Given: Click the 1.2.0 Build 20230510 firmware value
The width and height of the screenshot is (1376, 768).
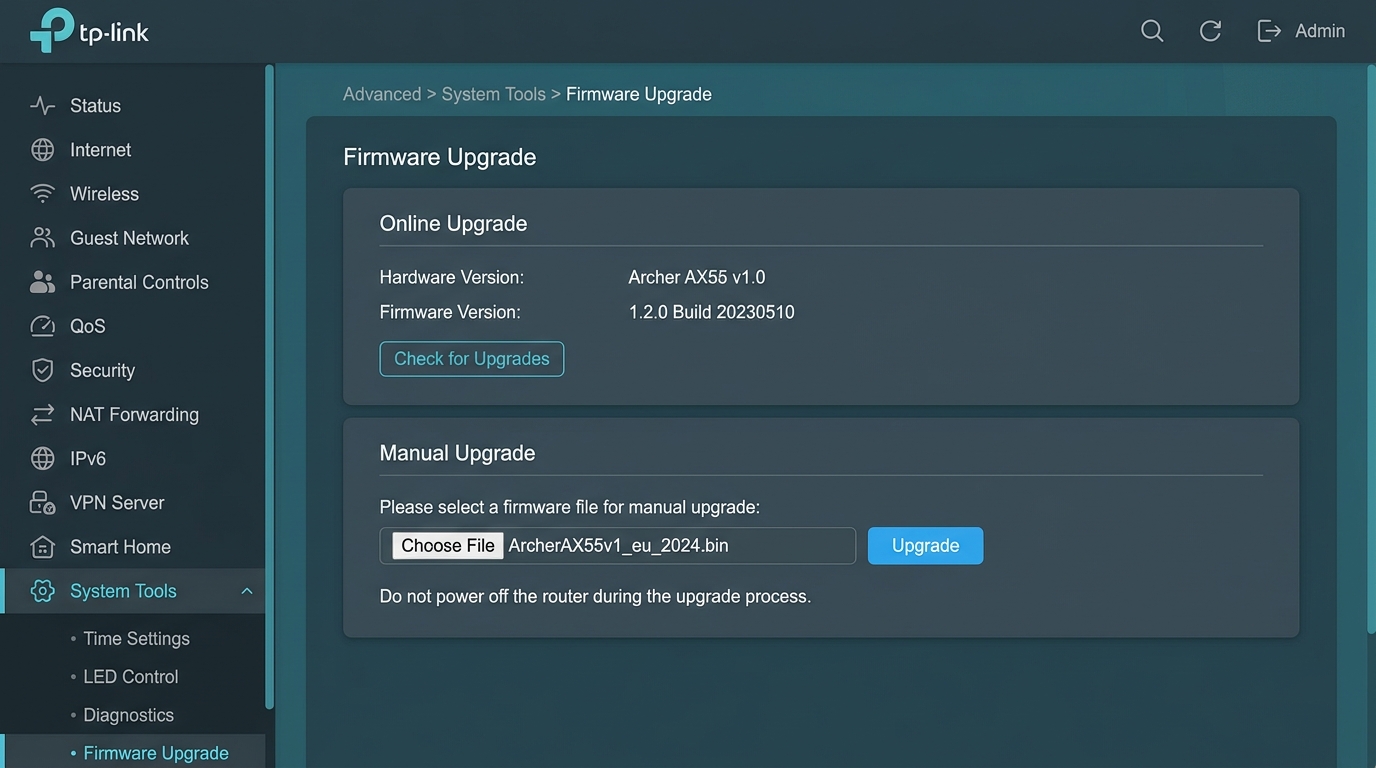Looking at the screenshot, I should click(x=711, y=312).
